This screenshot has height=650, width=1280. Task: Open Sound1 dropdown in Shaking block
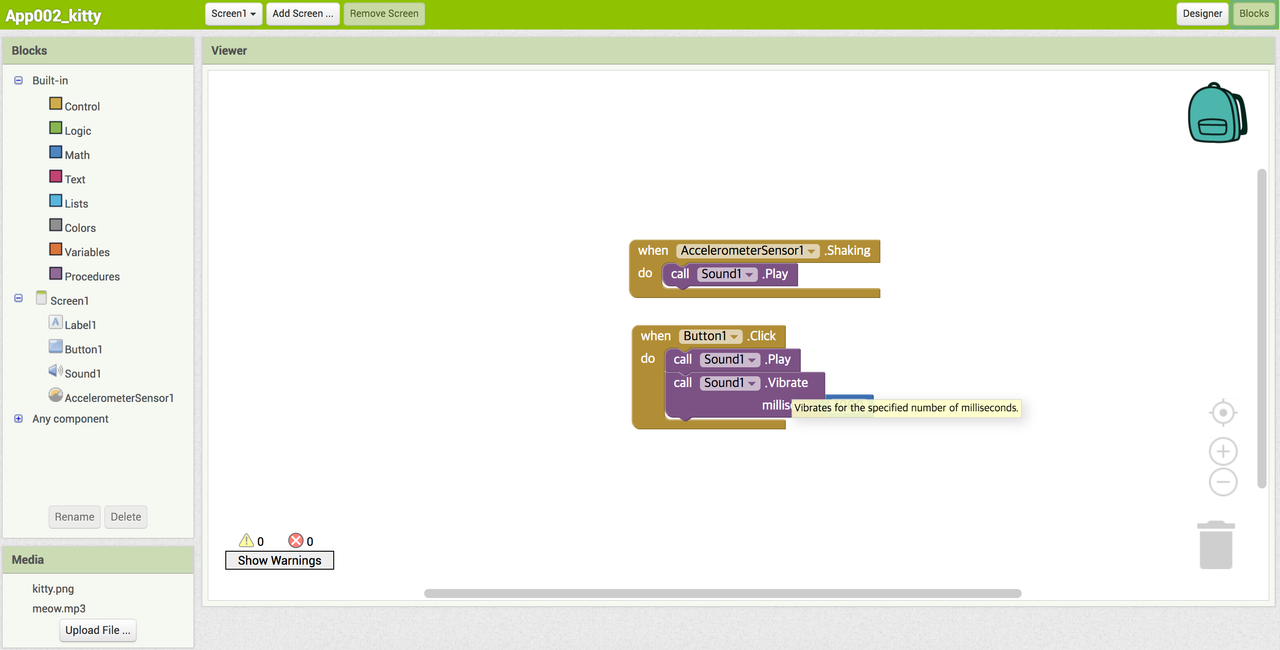pyautogui.click(x=728, y=274)
